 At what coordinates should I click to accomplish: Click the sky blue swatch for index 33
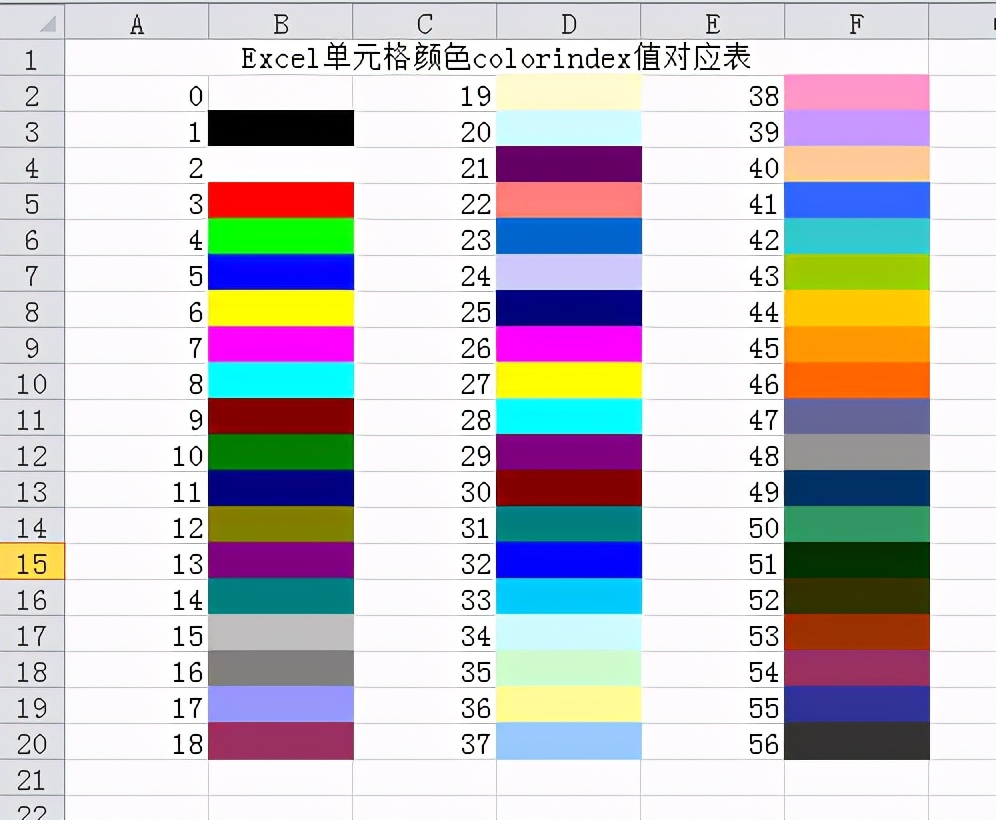coord(569,597)
